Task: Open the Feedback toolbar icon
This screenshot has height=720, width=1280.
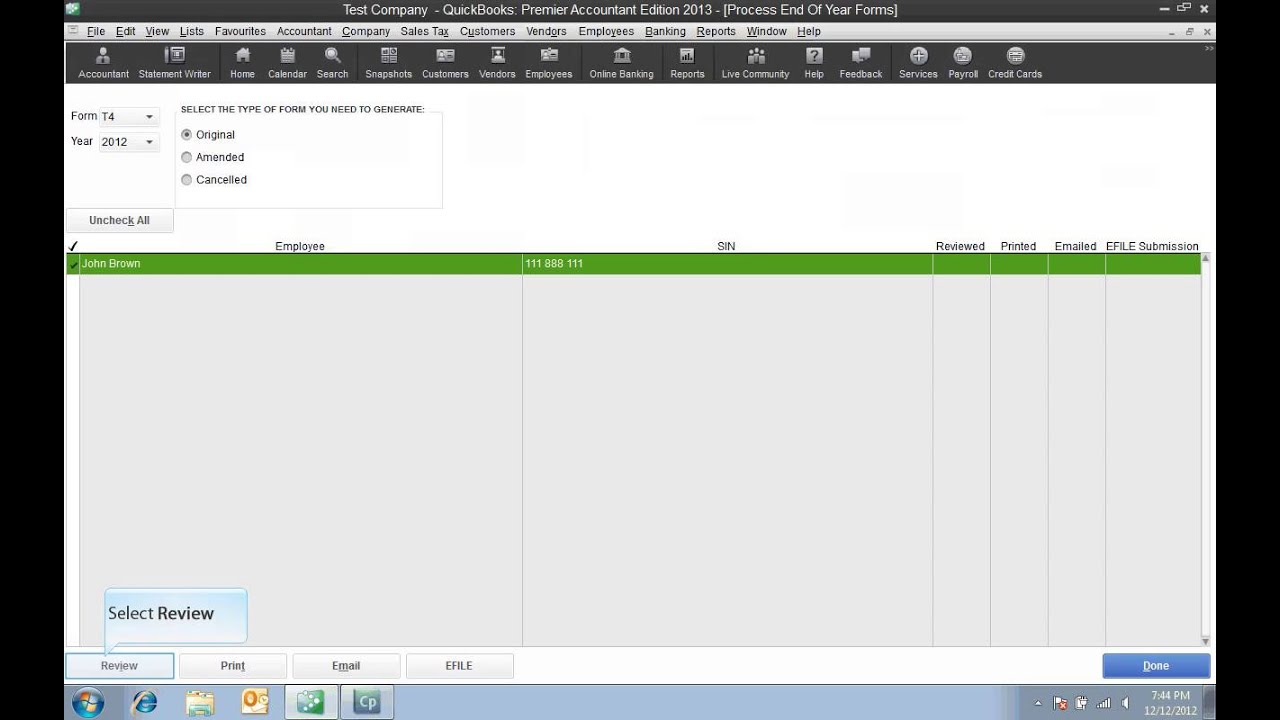Action: [861, 62]
